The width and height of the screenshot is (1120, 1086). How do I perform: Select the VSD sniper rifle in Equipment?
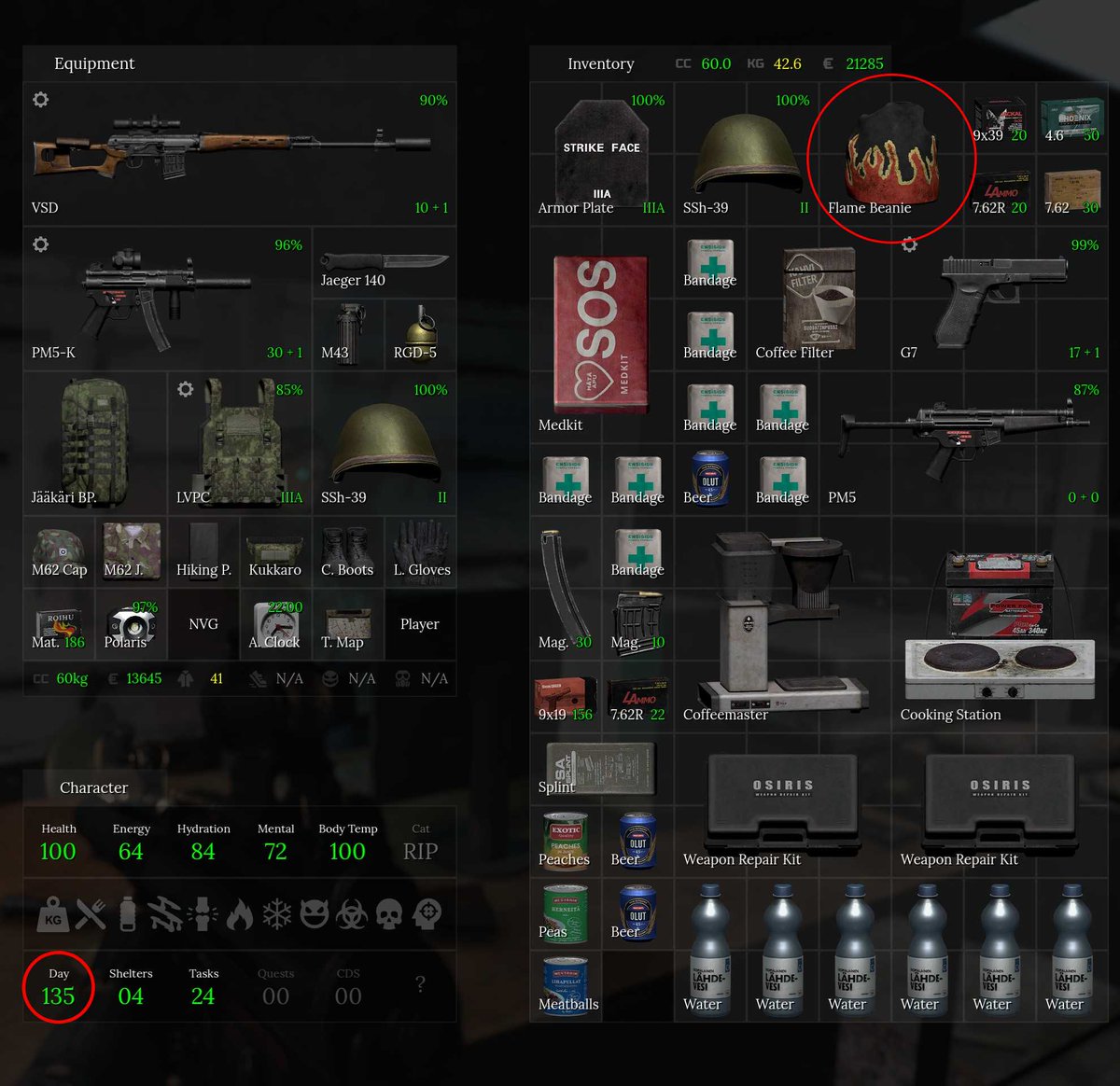coord(240,154)
